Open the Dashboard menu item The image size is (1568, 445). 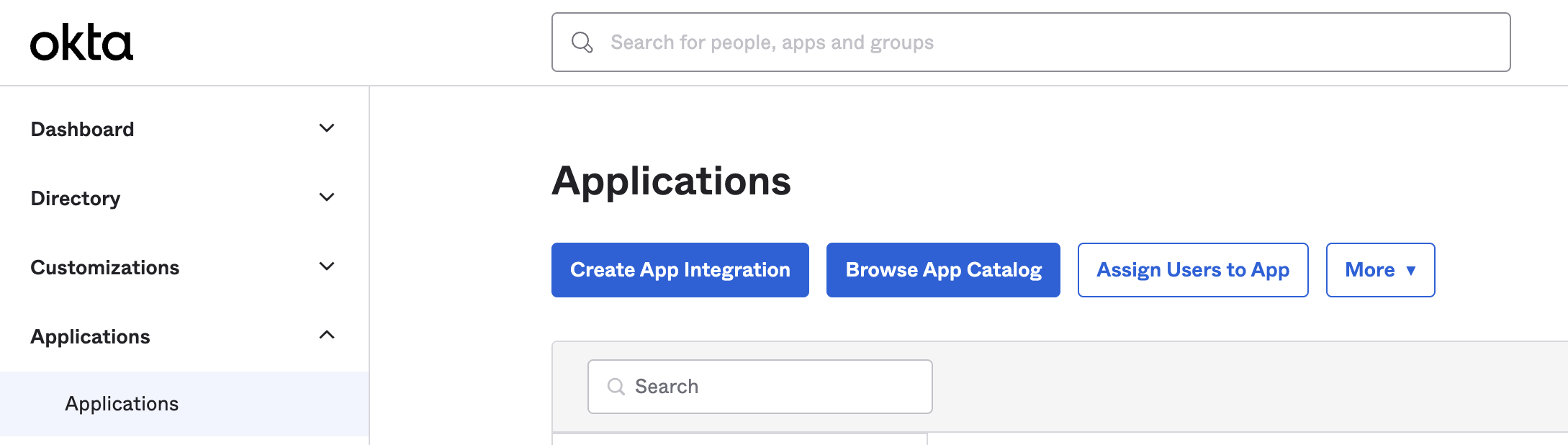click(x=83, y=129)
